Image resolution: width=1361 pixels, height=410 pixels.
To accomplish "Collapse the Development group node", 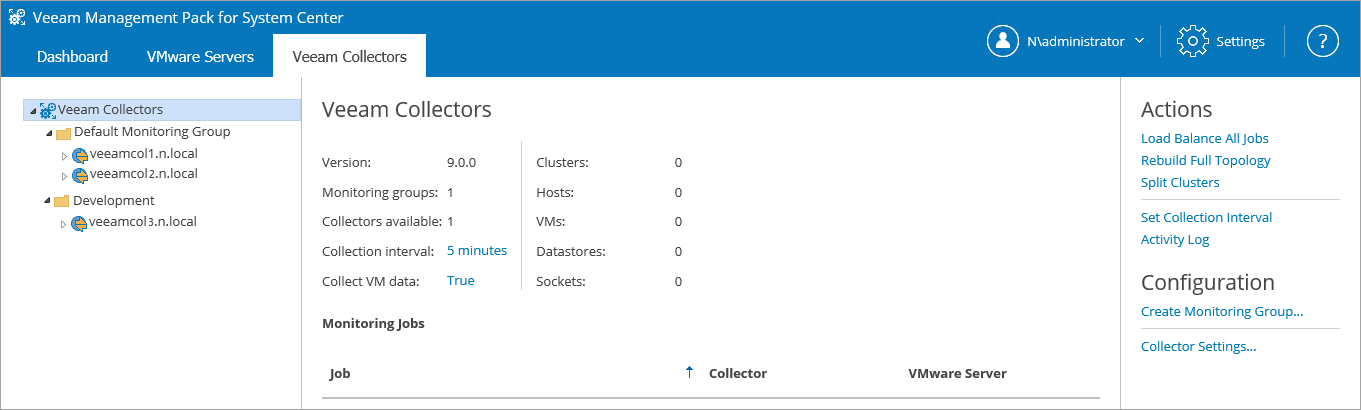I will click(x=47, y=201).
